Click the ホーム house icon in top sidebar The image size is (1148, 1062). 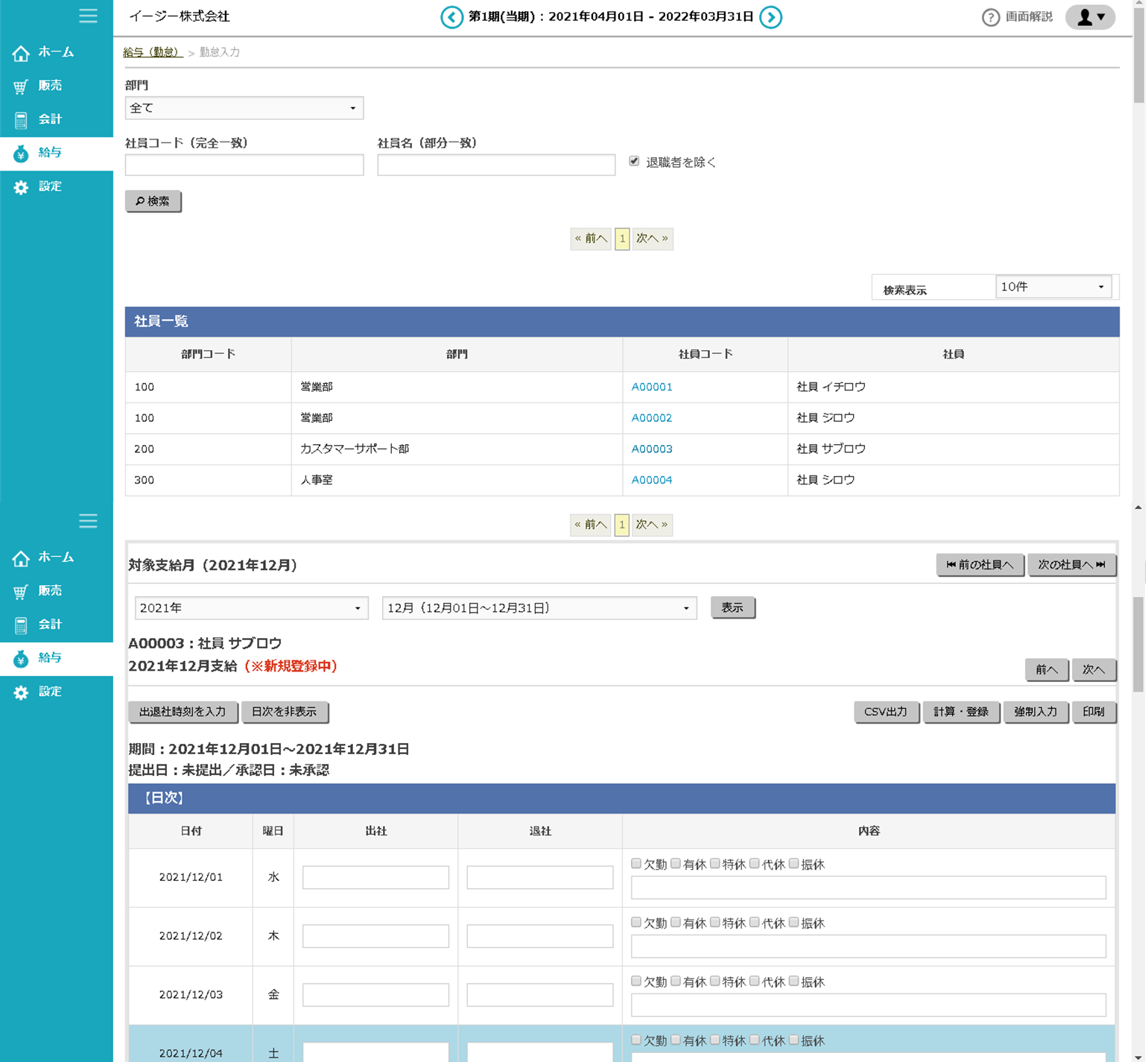pyautogui.click(x=21, y=53)
